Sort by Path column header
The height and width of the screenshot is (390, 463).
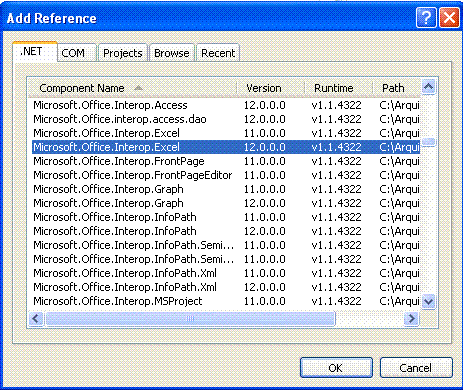[397, 88]
